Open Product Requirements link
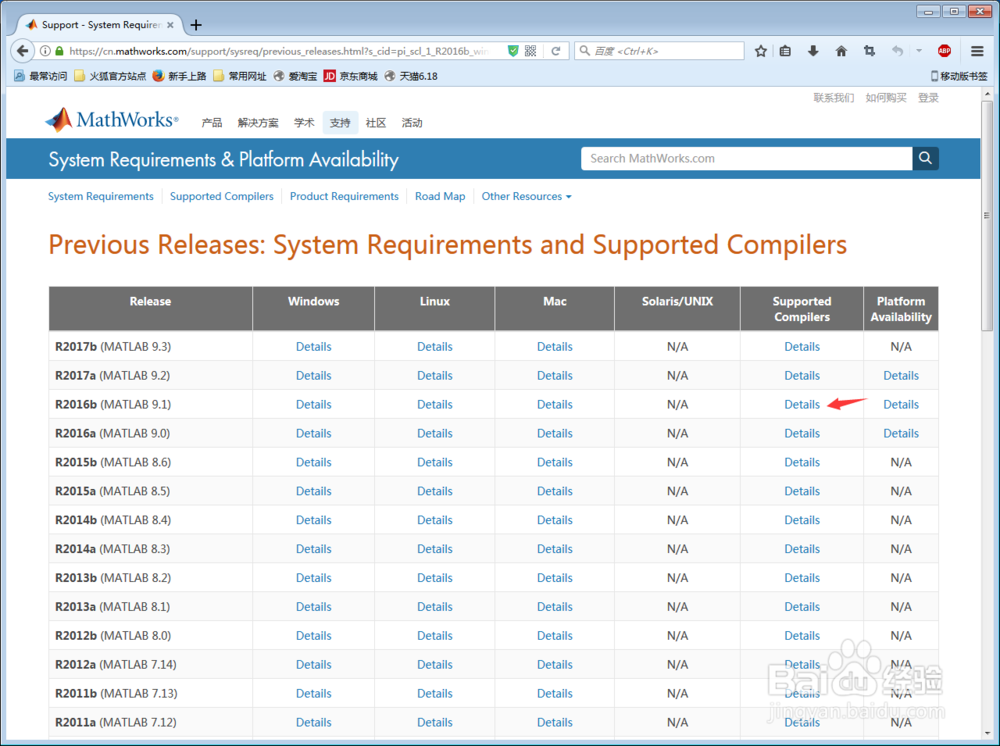Image resolution: width=1000 pixels, height=746 pixels. [344, 196]
